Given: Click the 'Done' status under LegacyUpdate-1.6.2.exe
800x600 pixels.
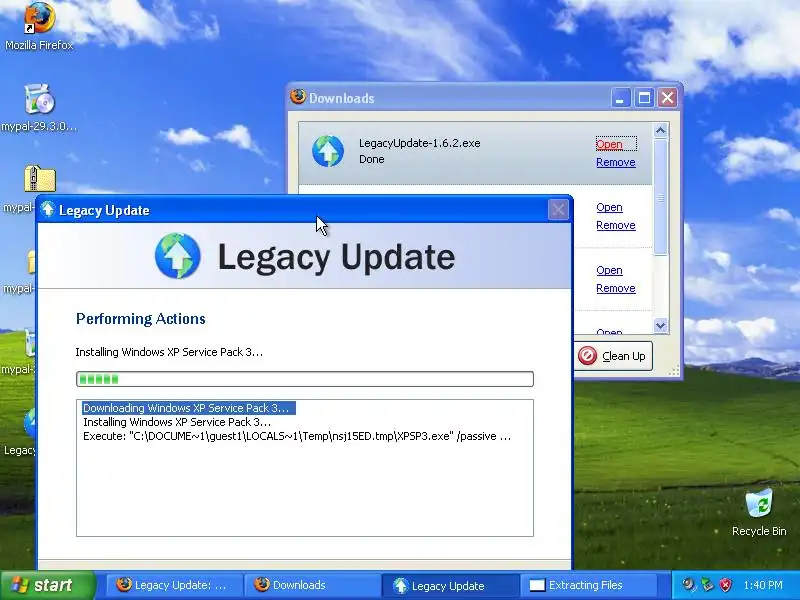Looking at the screenshot, I should click(371, 159).
